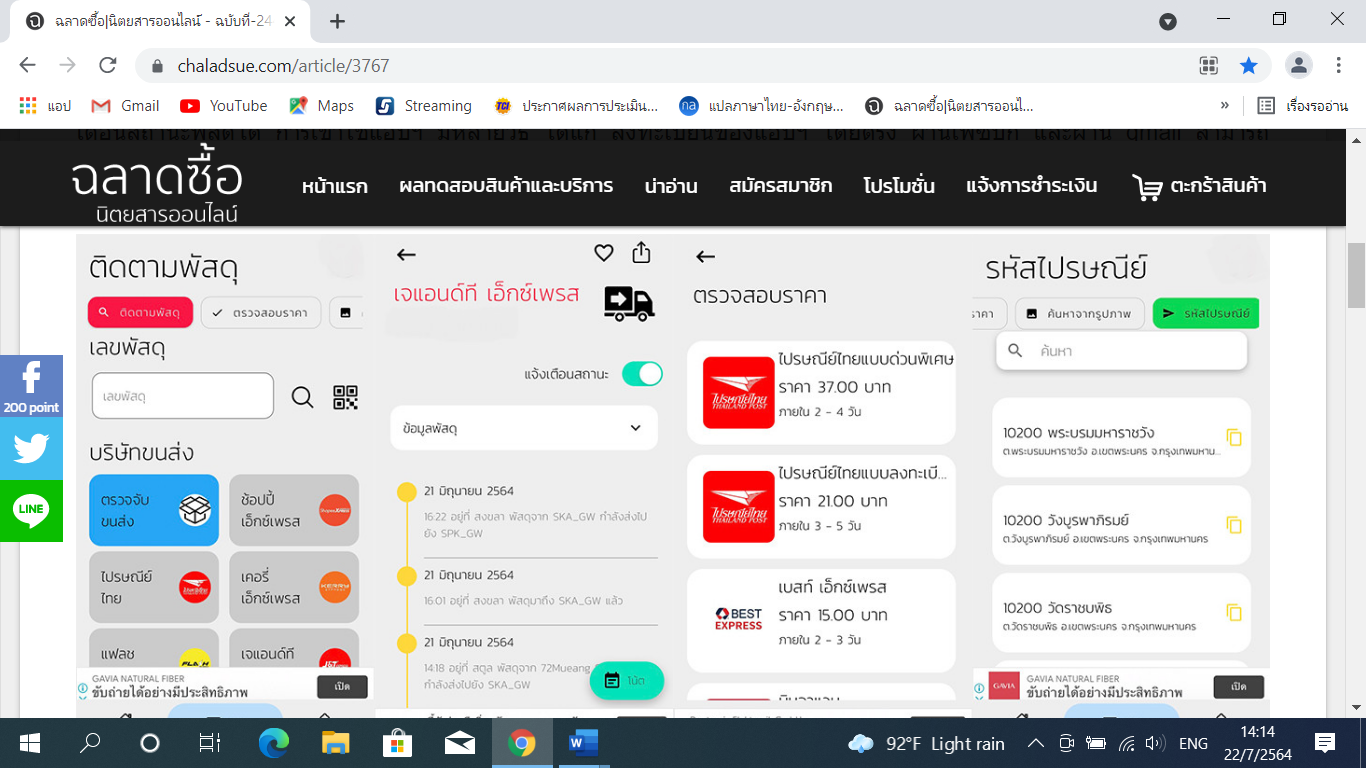The image size is (1366, 768).
Task: Click the heart favorite icon
Action: point(603,253)
